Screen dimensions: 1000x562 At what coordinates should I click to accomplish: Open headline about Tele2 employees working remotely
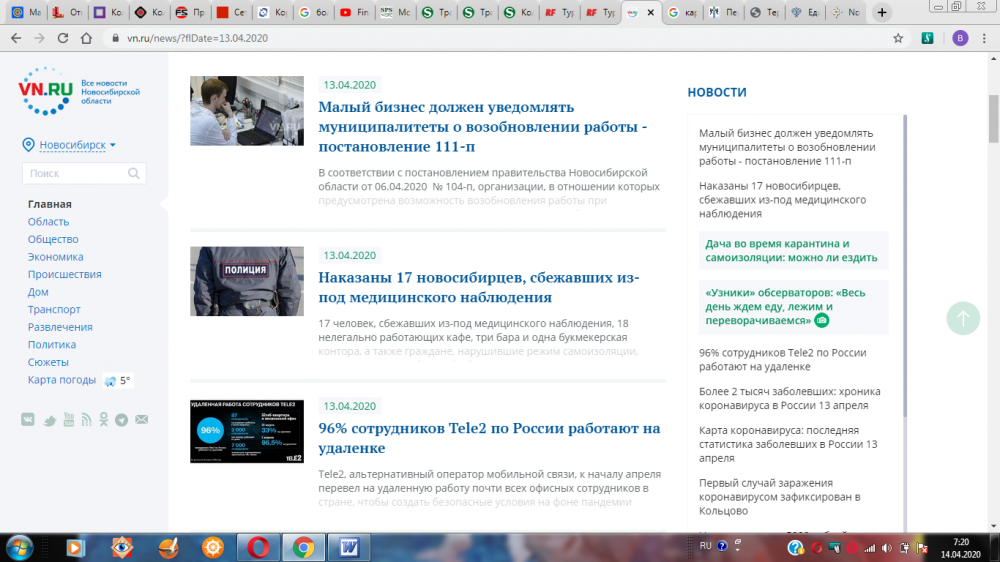pos(489,438)
